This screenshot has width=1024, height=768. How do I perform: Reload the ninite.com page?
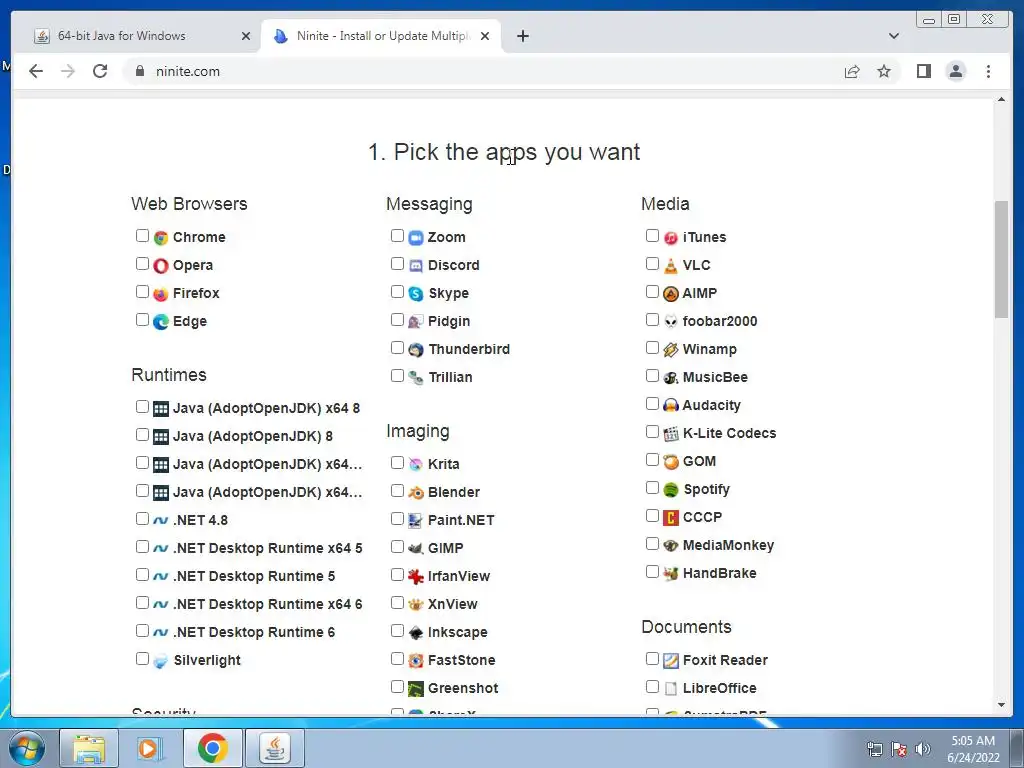click(100, 71)
